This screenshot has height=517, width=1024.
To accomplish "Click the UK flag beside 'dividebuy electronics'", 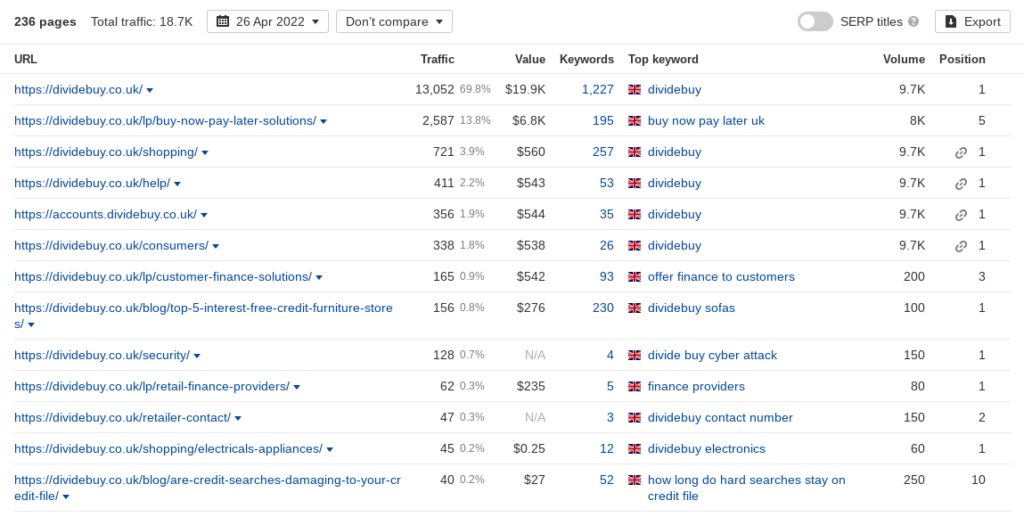I will pos(634,449).
